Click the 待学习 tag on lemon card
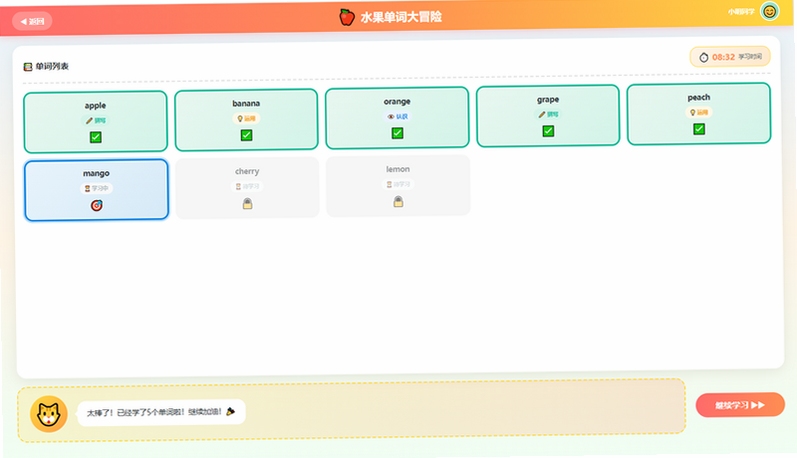797x458 pixels. click(398, 185)
